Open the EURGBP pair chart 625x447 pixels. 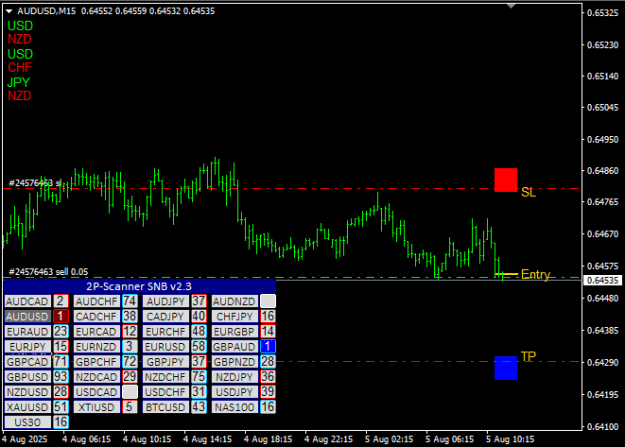point(235,331)
